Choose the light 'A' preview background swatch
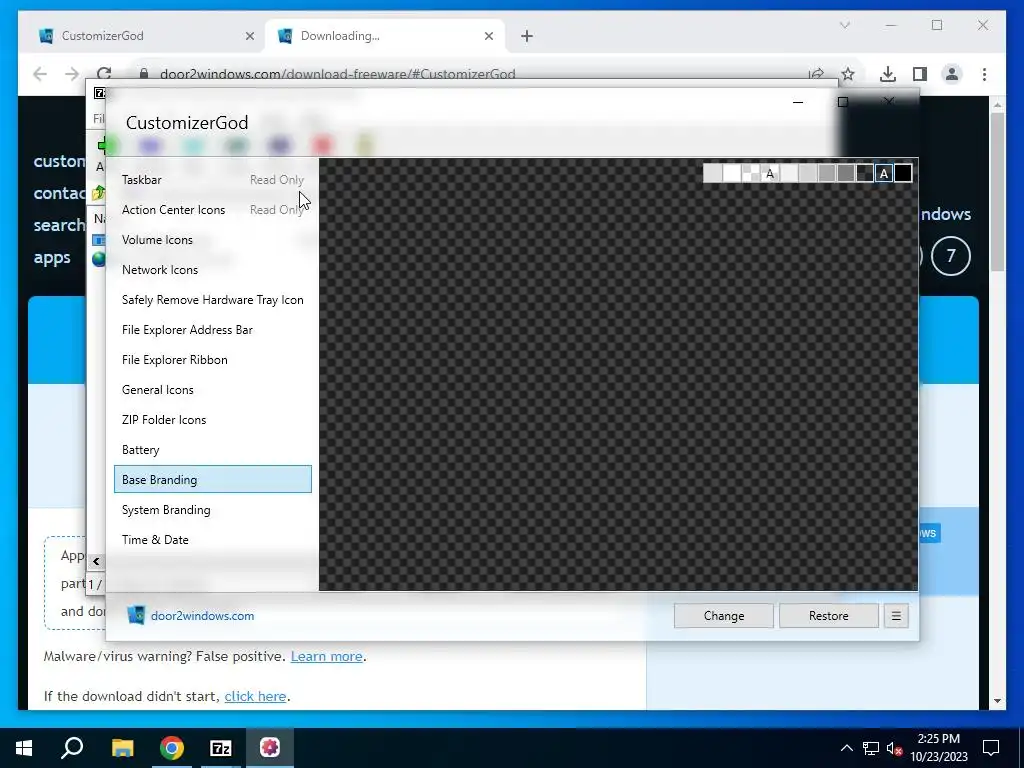The width and height of the screenshot is (1024, 768). pos(770,173)
